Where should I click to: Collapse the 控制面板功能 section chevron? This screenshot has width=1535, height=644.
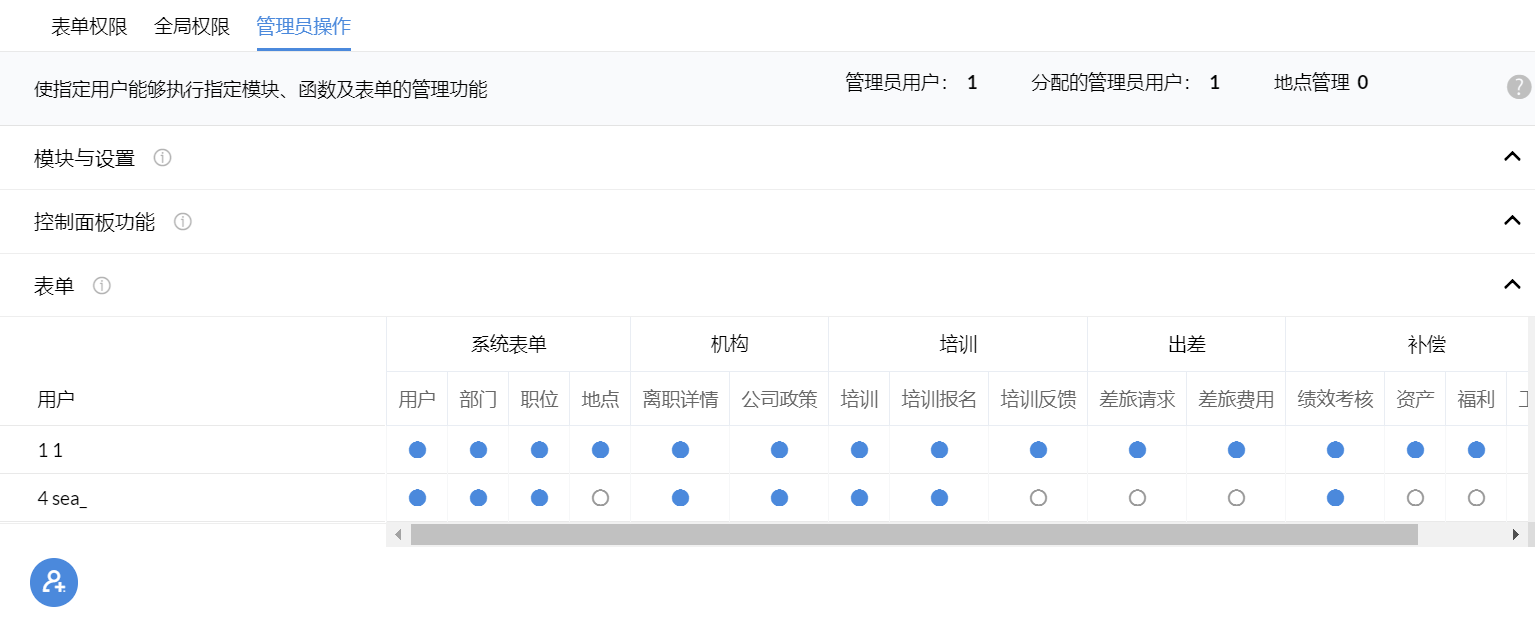[1512, 221]
